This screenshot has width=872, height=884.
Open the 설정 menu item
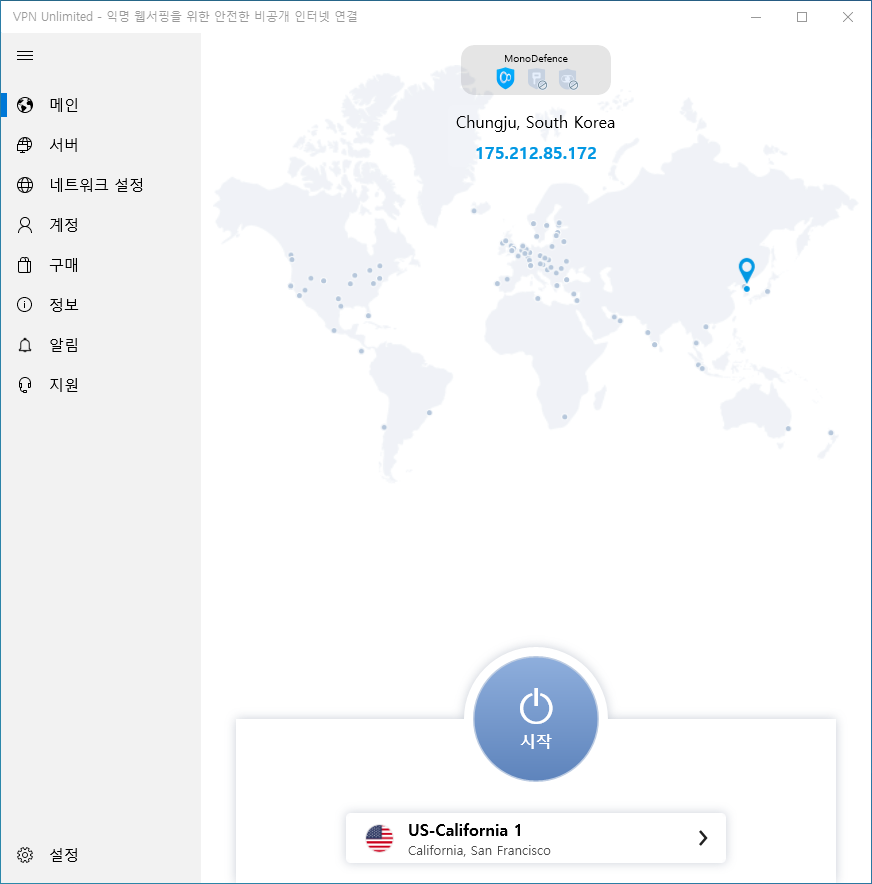pos(101,855)
